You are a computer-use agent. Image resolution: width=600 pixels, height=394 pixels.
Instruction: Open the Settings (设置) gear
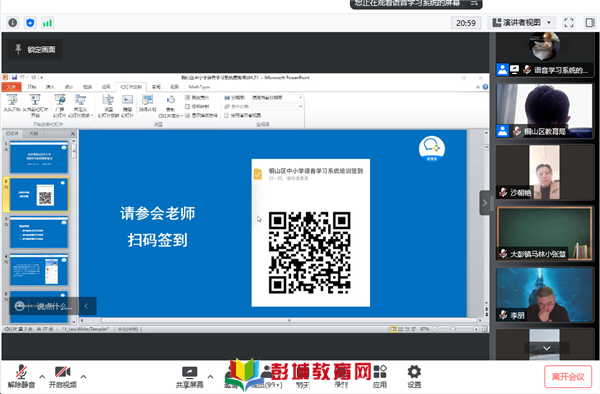(414, 371)
